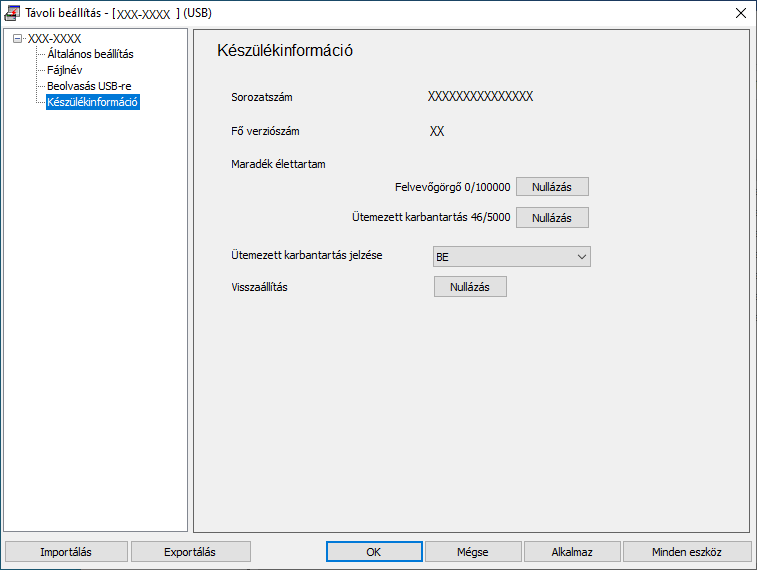
Task: Collapse the XXX-XXXX tree node
Action: [18, 39]
